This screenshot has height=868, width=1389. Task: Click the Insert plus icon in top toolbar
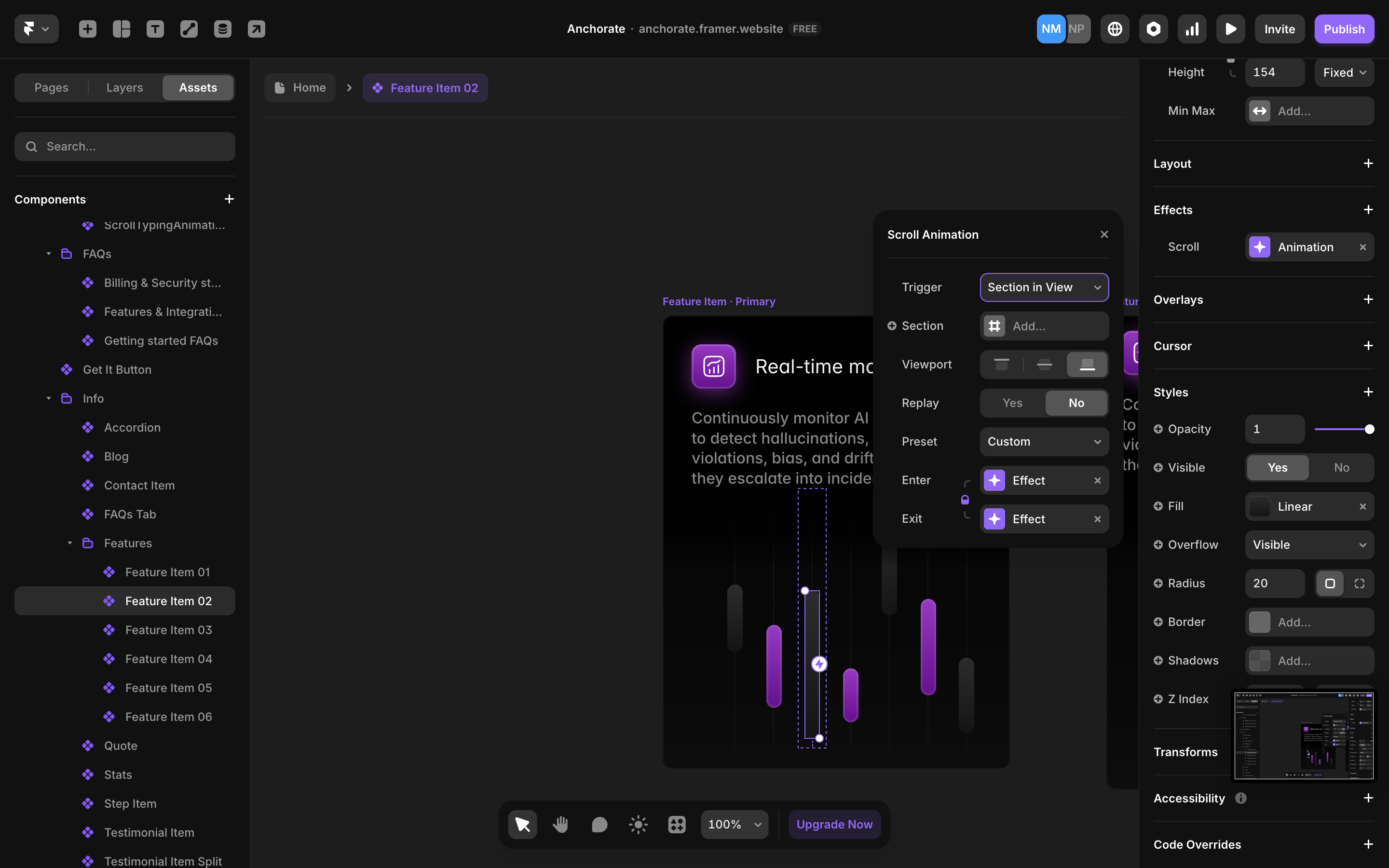click(87, 29)
